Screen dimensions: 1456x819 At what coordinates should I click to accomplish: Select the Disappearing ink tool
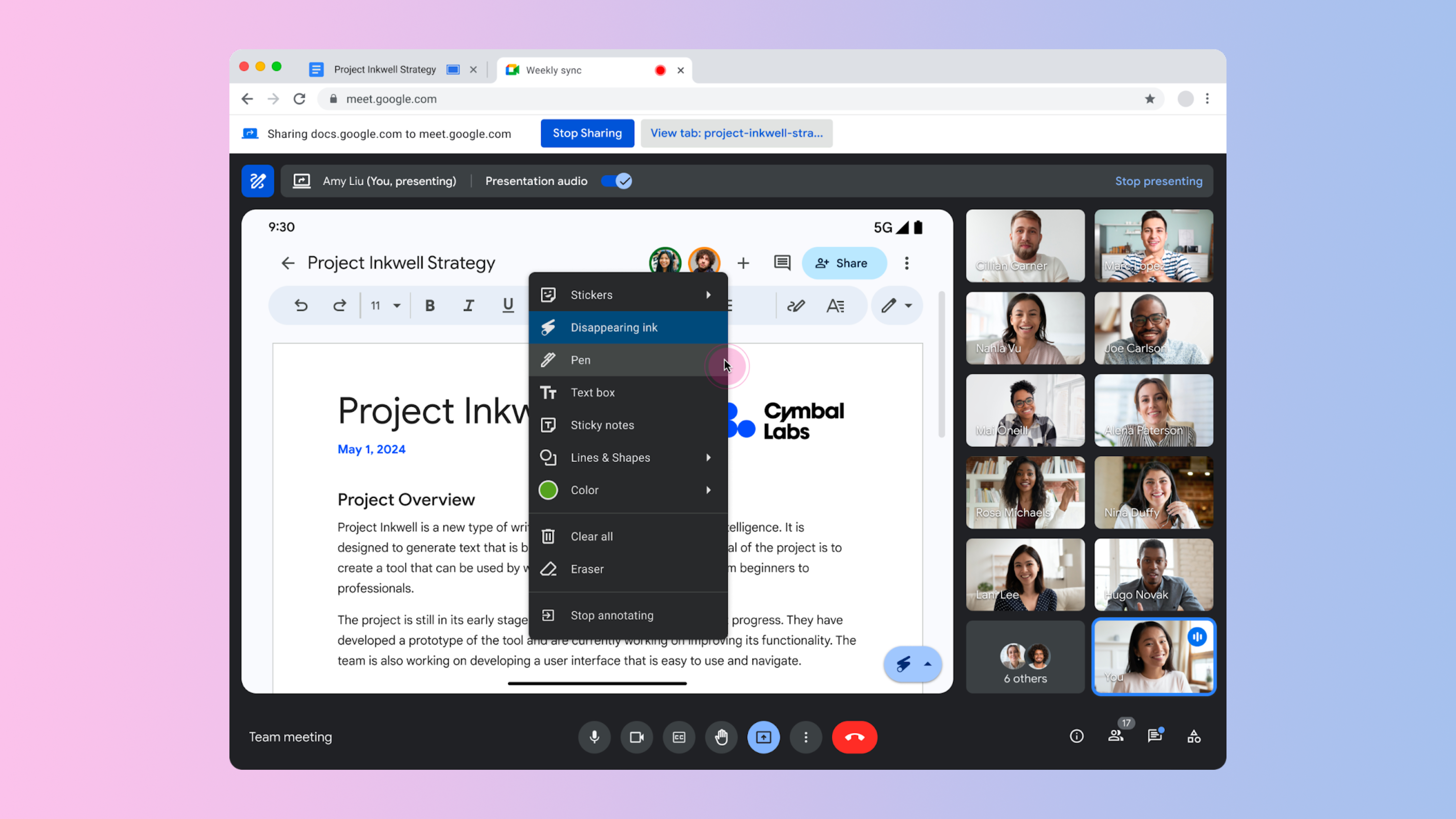tap(614, 327)
